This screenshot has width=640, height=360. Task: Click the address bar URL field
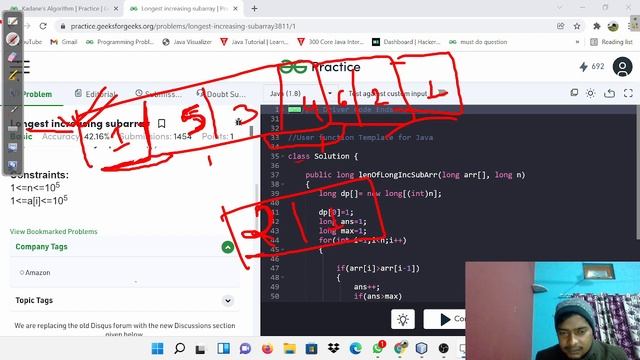(306, 26)
